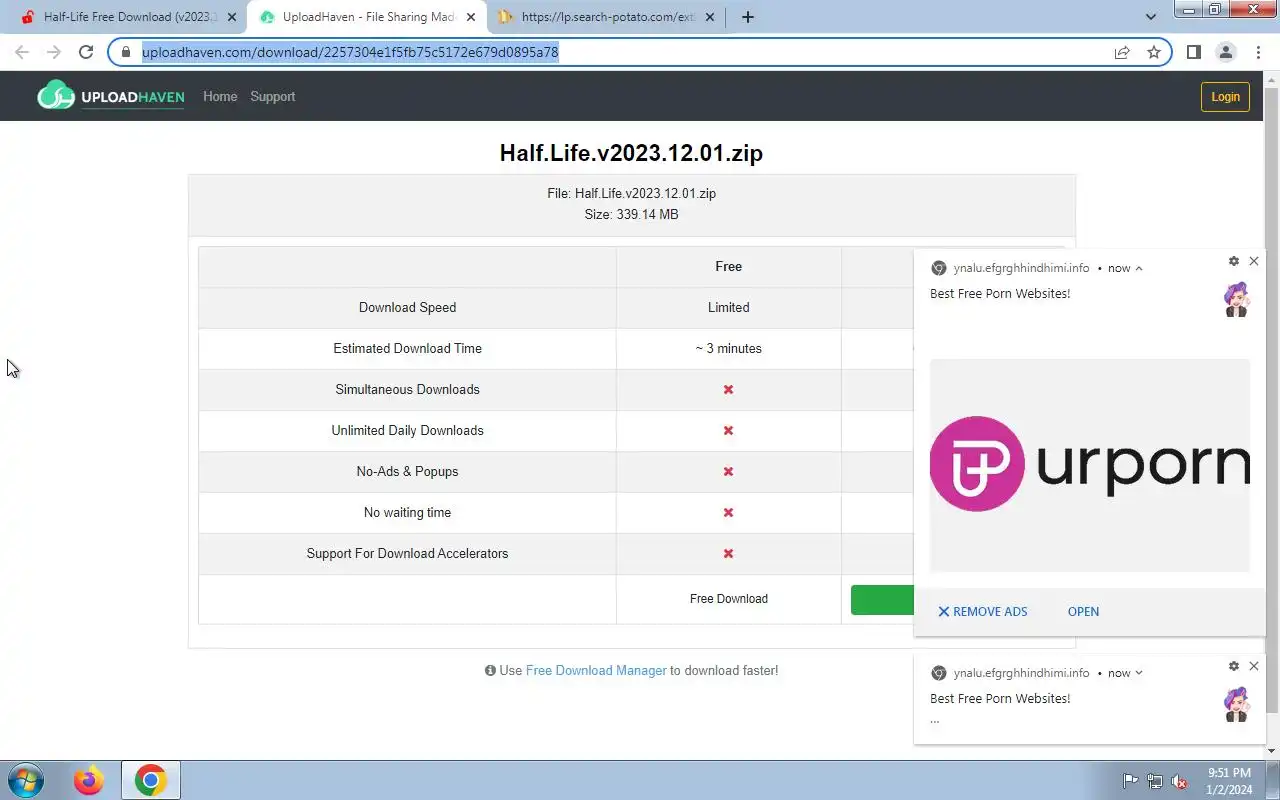
Task: Open Chrome profile avatar icon
Action: click(1225, 52)
